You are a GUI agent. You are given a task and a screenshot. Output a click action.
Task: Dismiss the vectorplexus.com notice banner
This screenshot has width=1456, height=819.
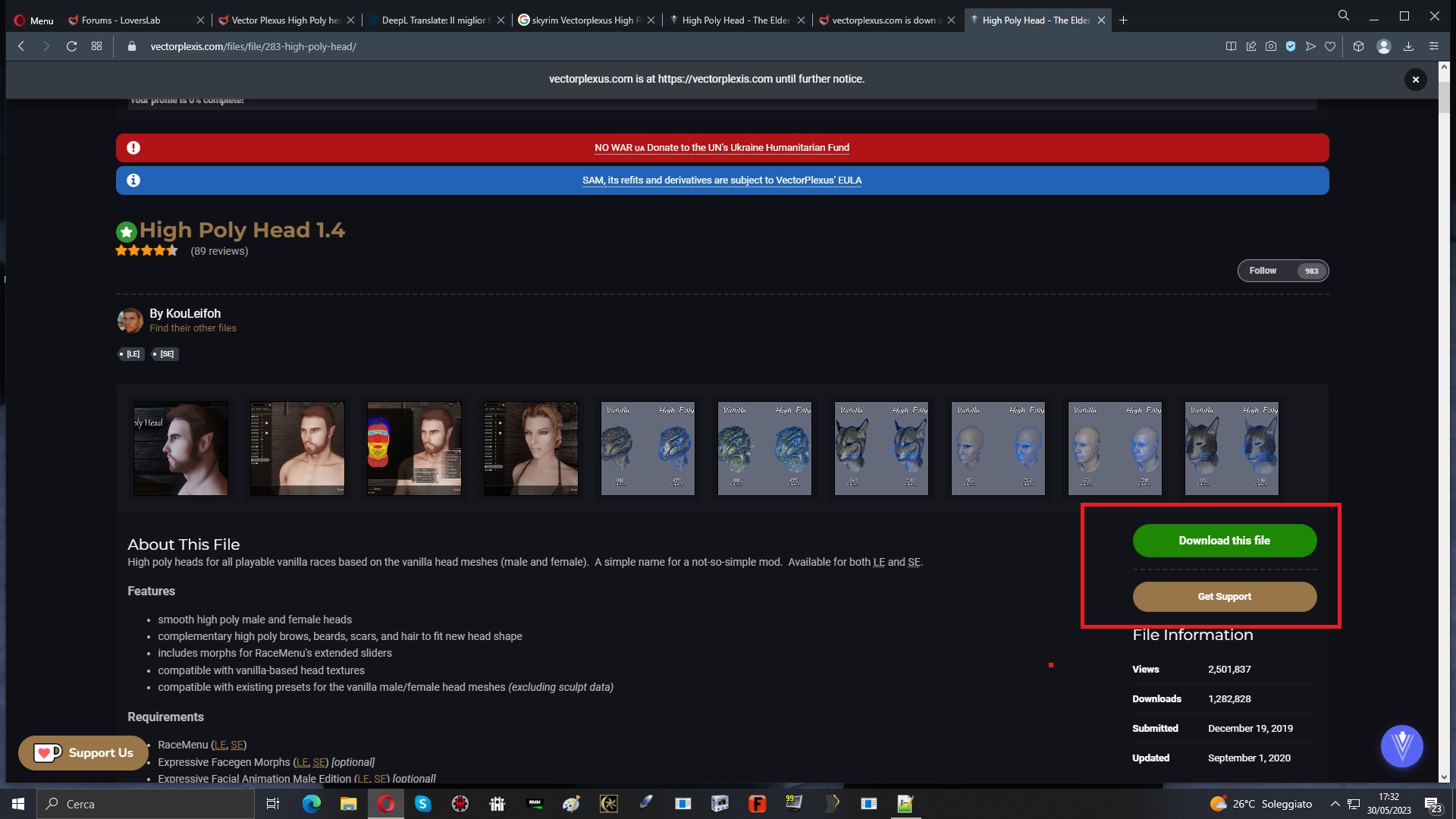click(1415, 80)
